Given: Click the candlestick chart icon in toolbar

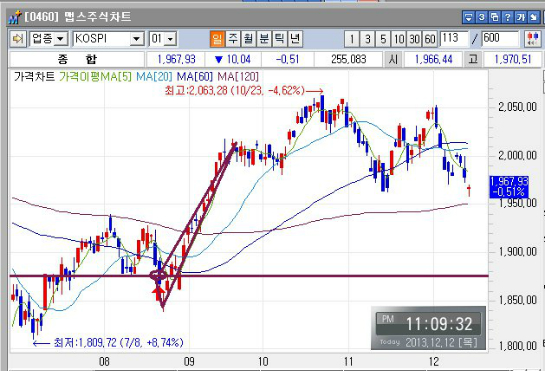Looking at the screenshot, I should pos(532,39).
